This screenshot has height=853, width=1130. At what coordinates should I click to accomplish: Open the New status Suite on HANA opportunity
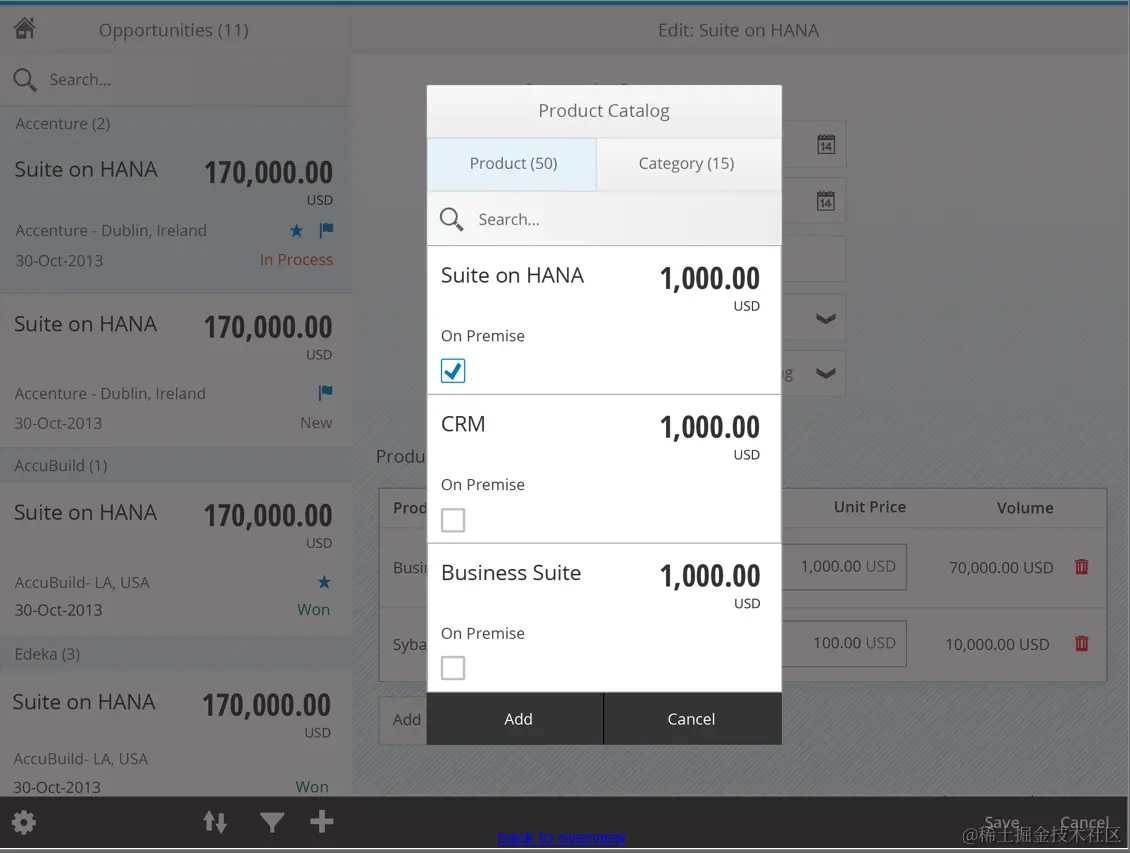click(x=177, y=371)
